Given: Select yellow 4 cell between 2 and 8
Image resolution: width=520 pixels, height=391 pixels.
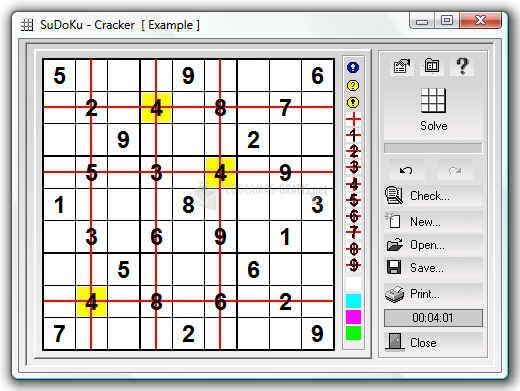Looking at the screenshot, I should point(156,108).
